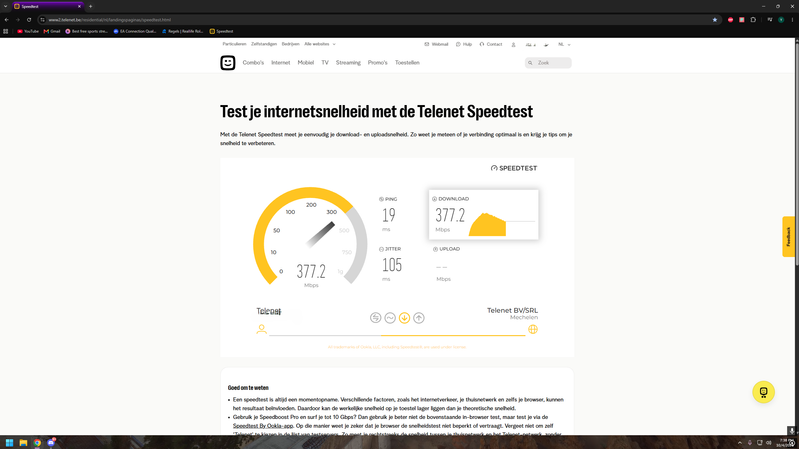This screenshot has width=799, height=449.
Task: Open the Contact link
Action: point(491,44)
